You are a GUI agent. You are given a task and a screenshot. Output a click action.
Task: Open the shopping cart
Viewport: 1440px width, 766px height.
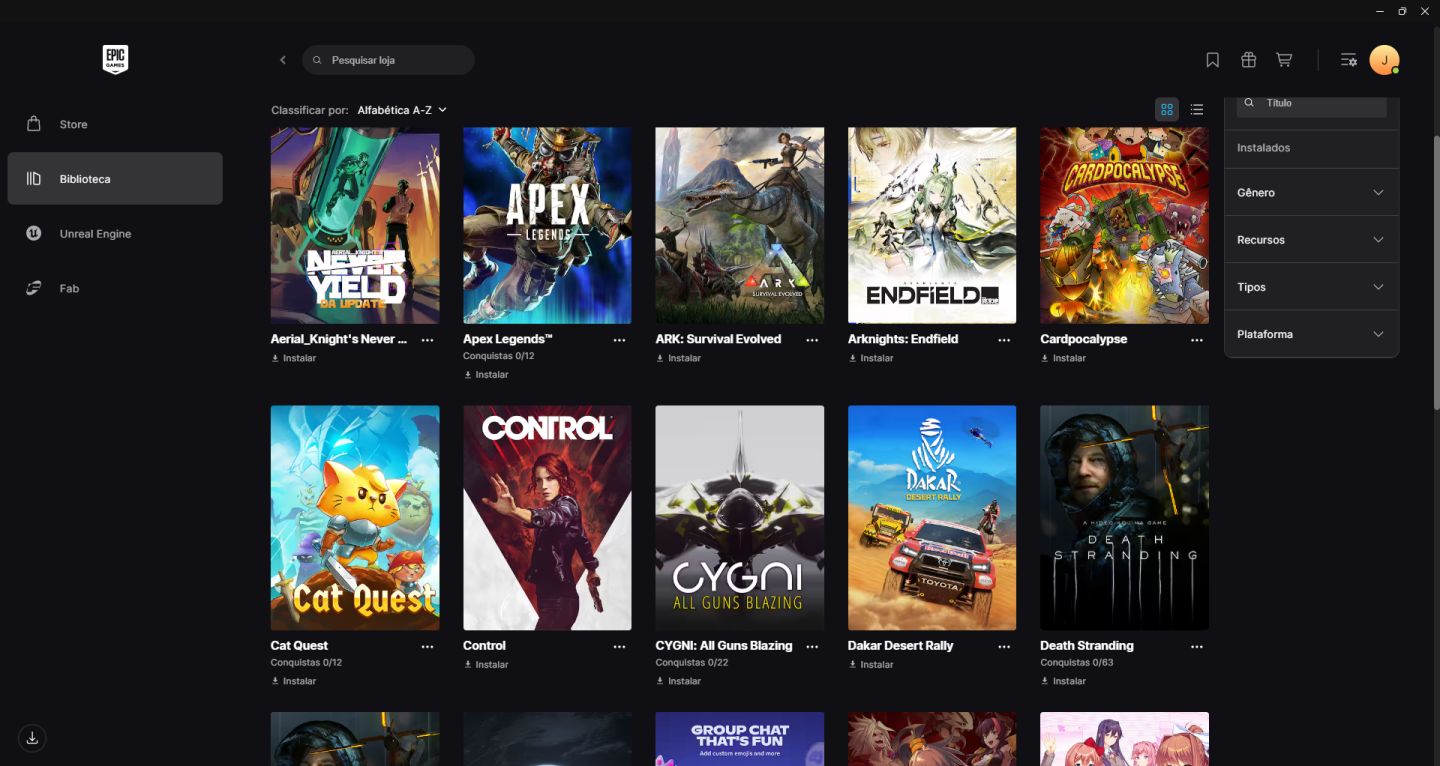[x=1284, y=60]
